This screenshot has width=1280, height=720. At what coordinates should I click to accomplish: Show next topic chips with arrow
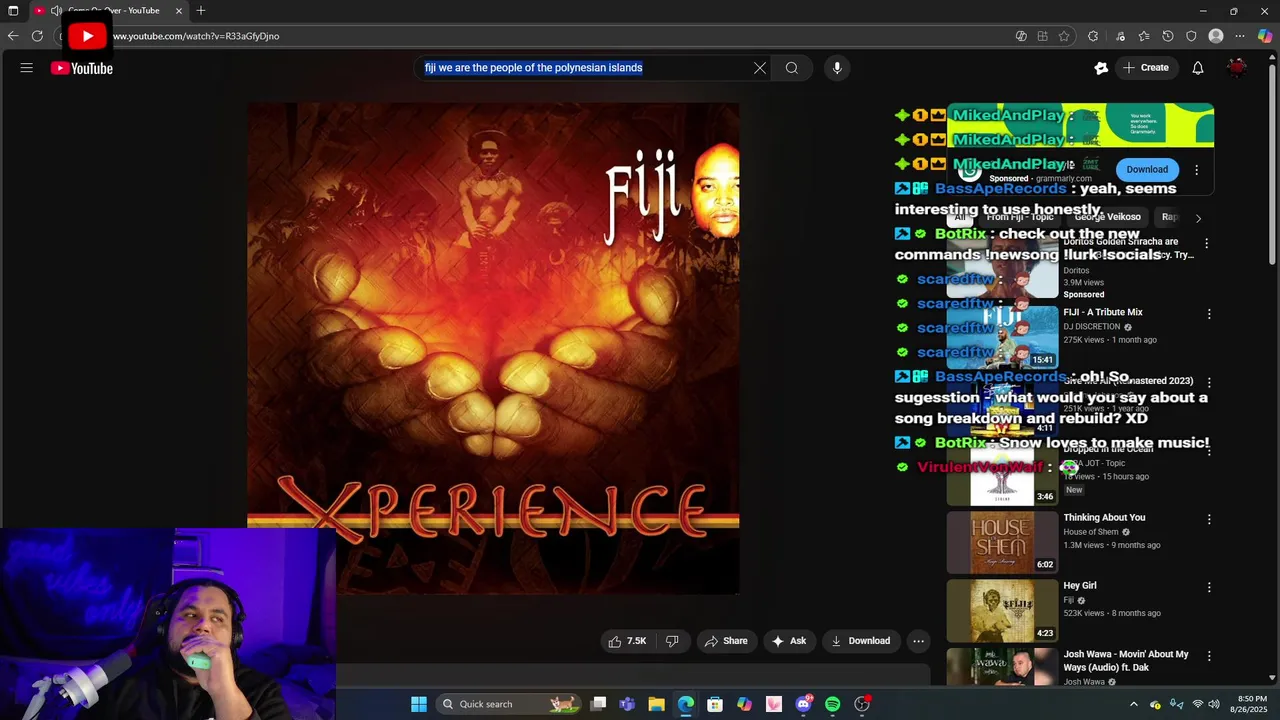tap(1198, 218)
